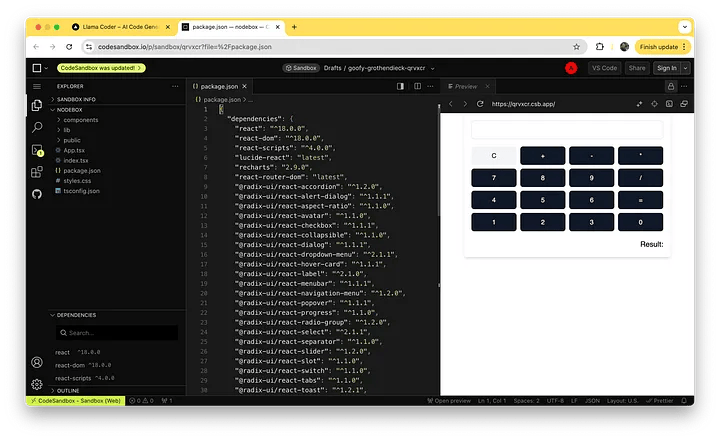Image resolution: width=720 pixels, height=440 pixels.
Task: Open dropdown arrow beside Sign In
Action: coord(687,68)
